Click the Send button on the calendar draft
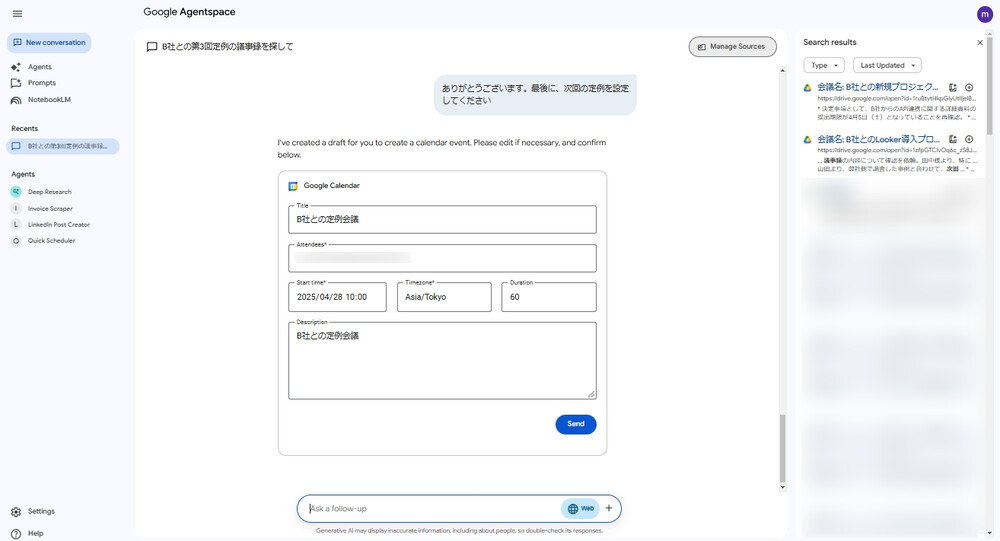 575,424
